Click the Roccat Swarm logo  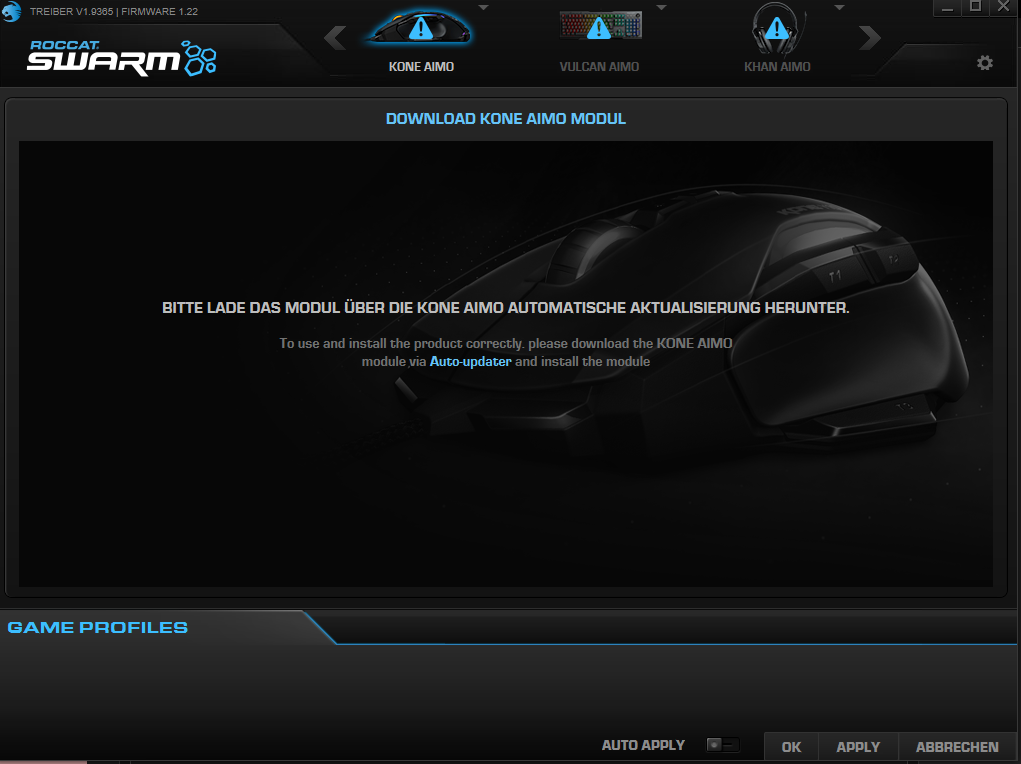[x=122, y=57]
